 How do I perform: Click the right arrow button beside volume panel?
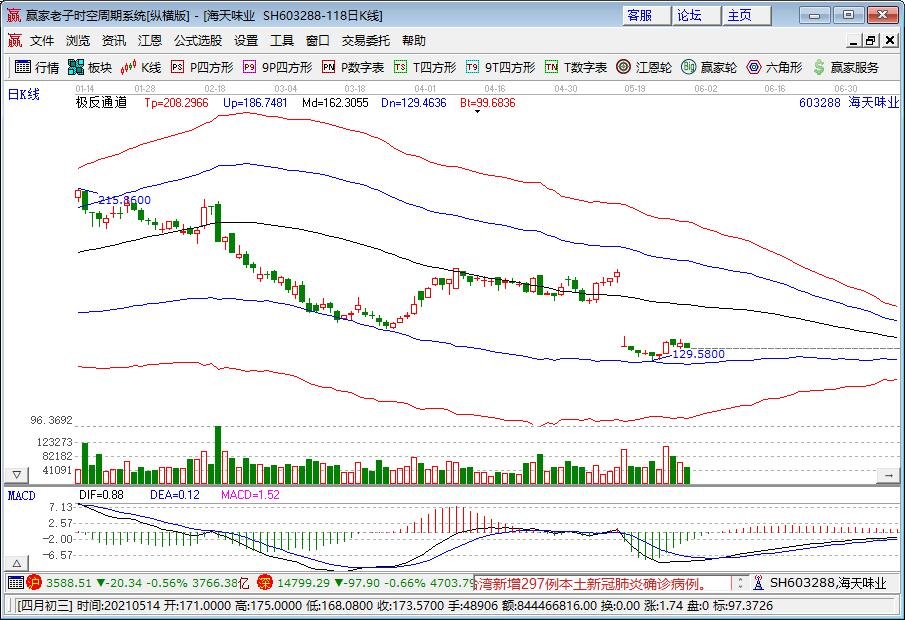click(x=888, y=475)
